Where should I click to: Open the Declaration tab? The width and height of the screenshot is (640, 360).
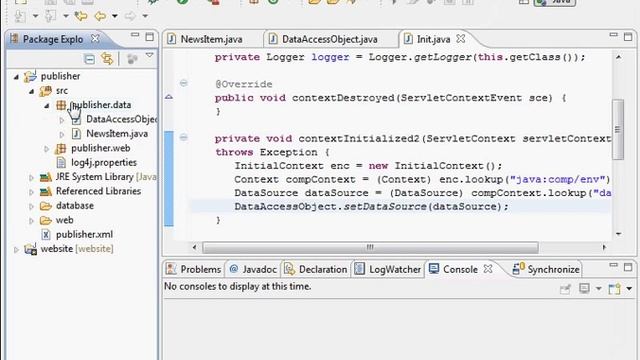coord(316,269)
